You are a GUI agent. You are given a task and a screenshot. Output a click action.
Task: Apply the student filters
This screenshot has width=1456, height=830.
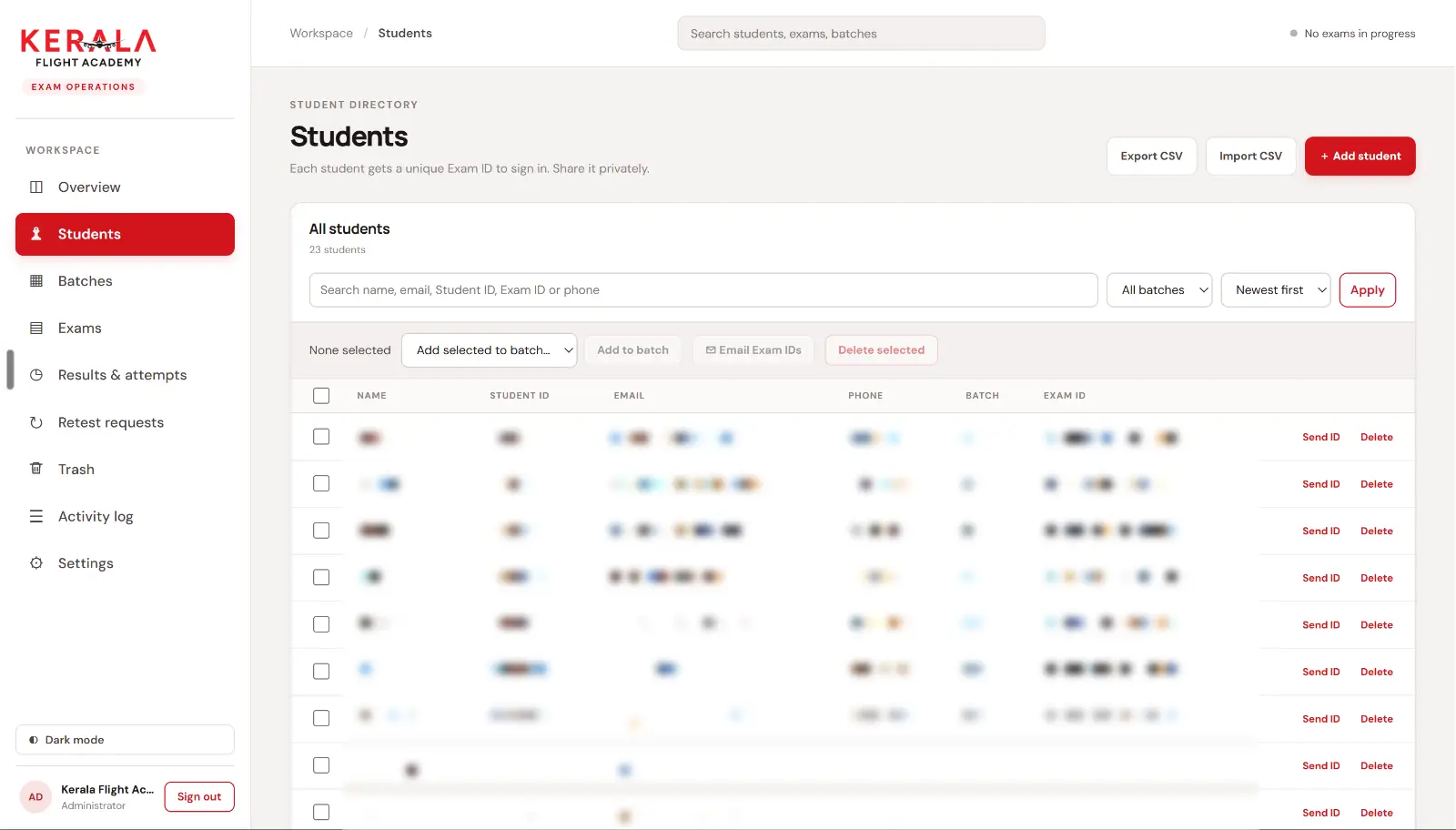(1367, 290)
